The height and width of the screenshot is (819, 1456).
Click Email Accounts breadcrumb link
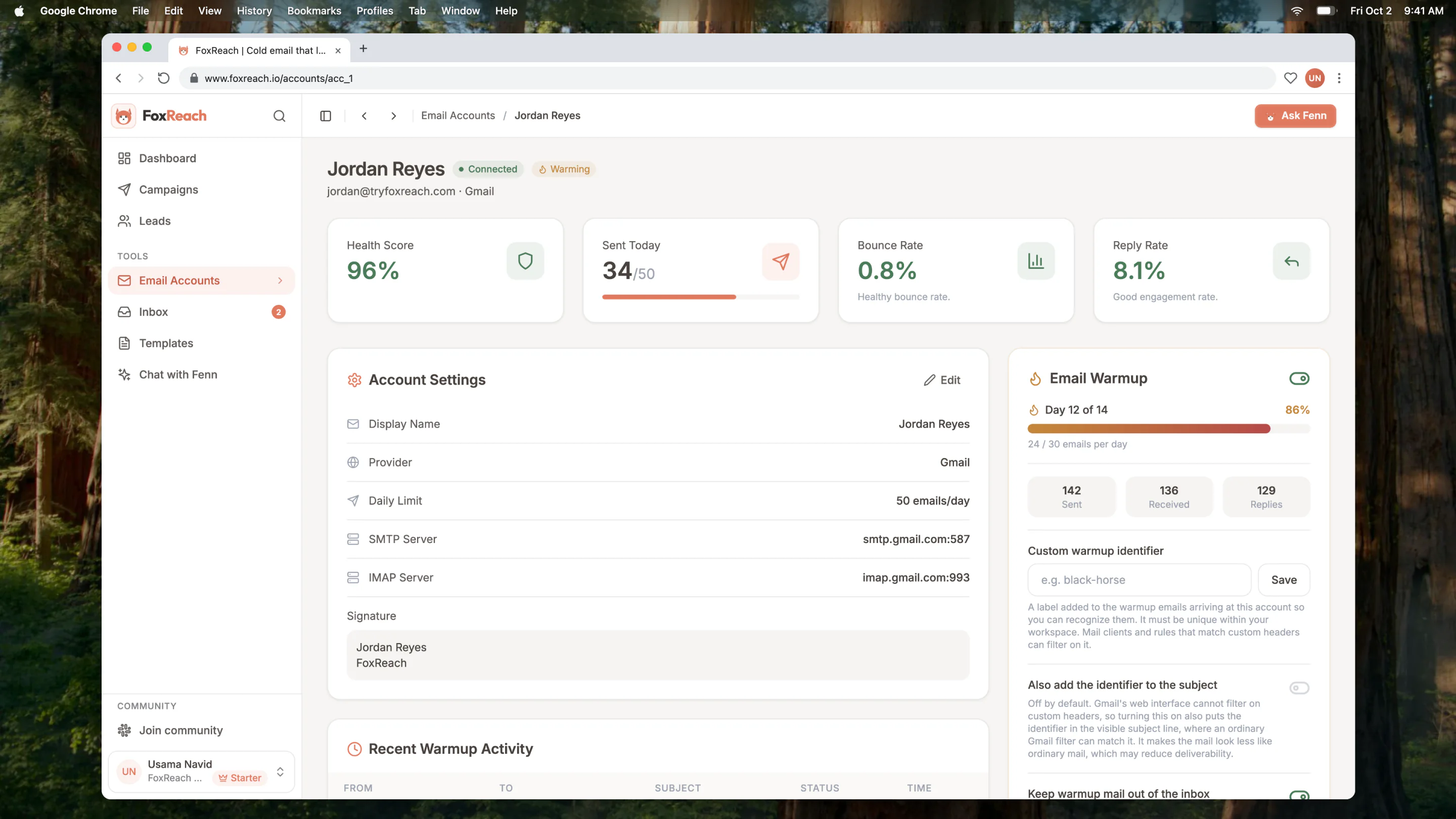tap(458, 115)
